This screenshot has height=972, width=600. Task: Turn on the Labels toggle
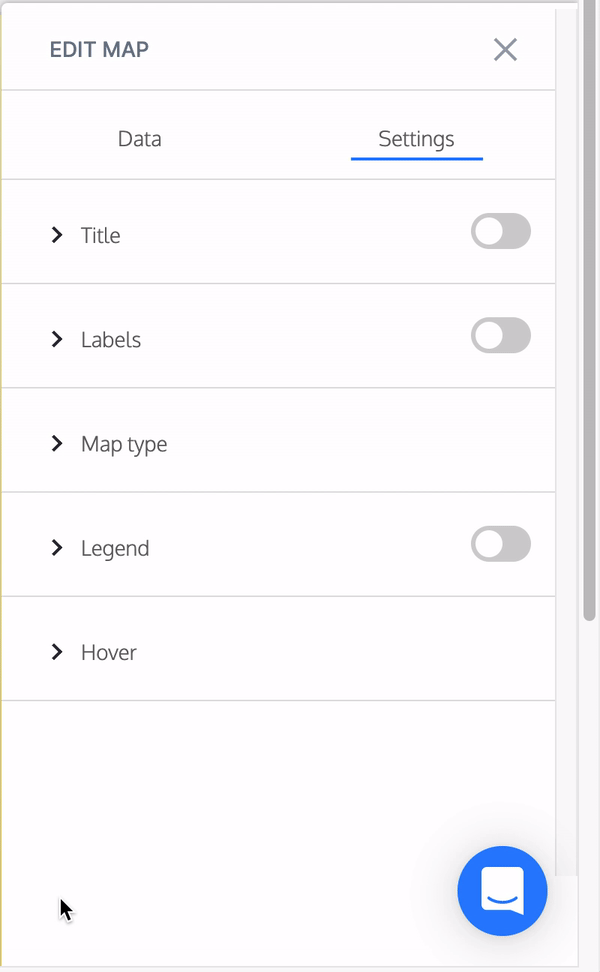[x=500, y=335]
